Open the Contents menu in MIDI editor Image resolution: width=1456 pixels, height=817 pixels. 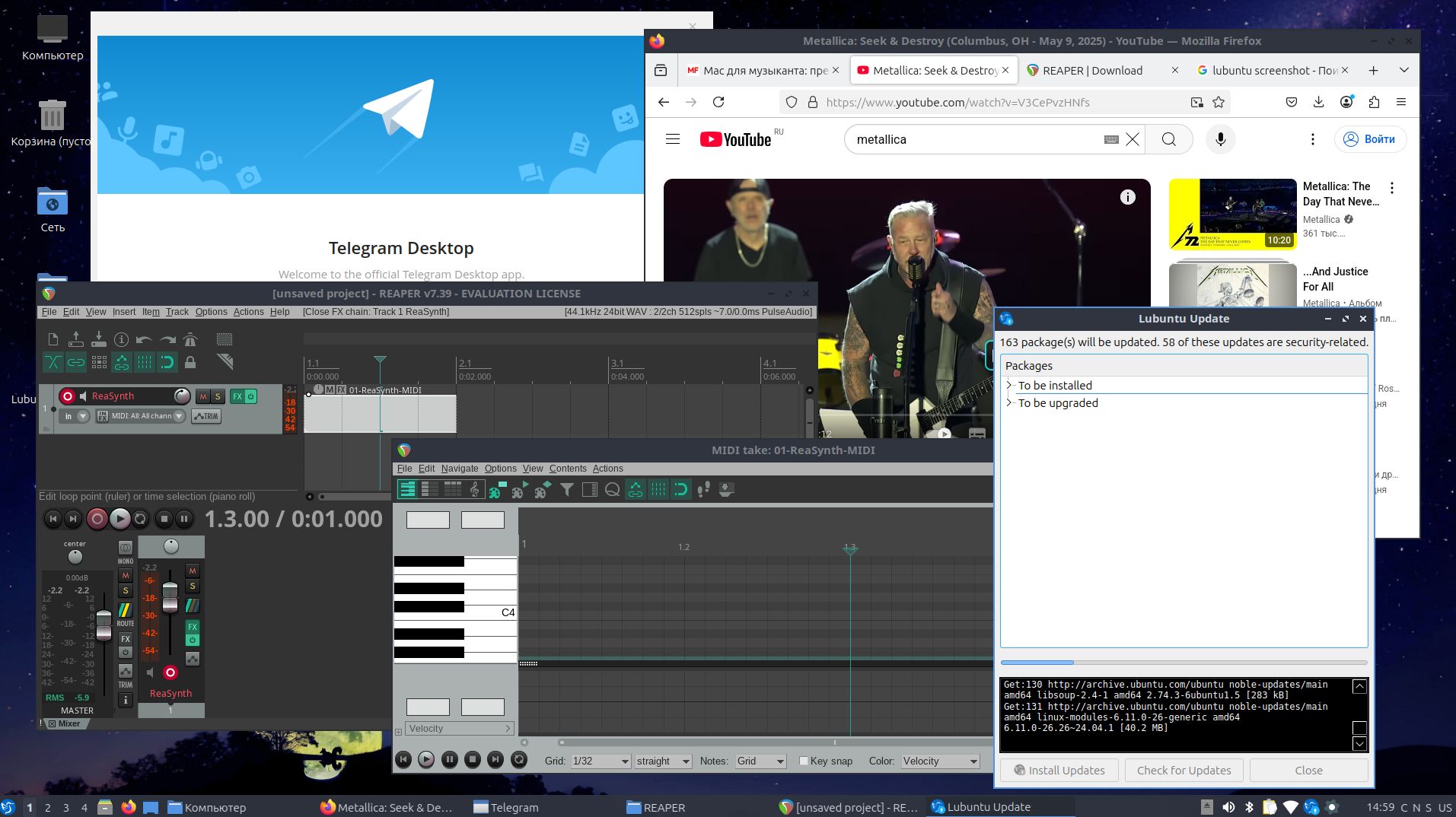click(x=568, y=469)
